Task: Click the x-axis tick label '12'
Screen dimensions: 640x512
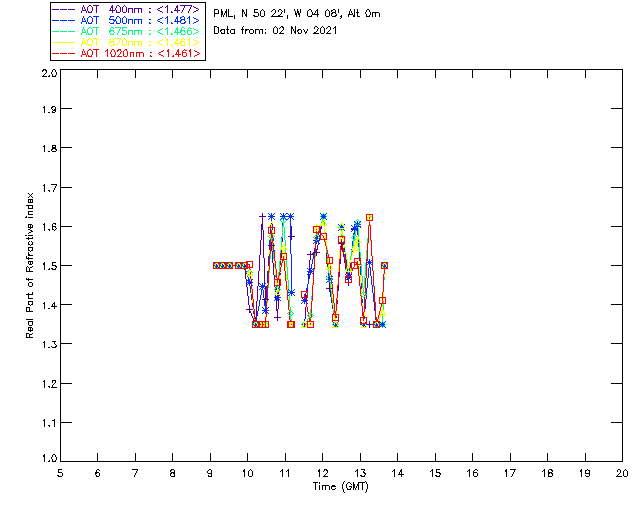Action: 322,473
